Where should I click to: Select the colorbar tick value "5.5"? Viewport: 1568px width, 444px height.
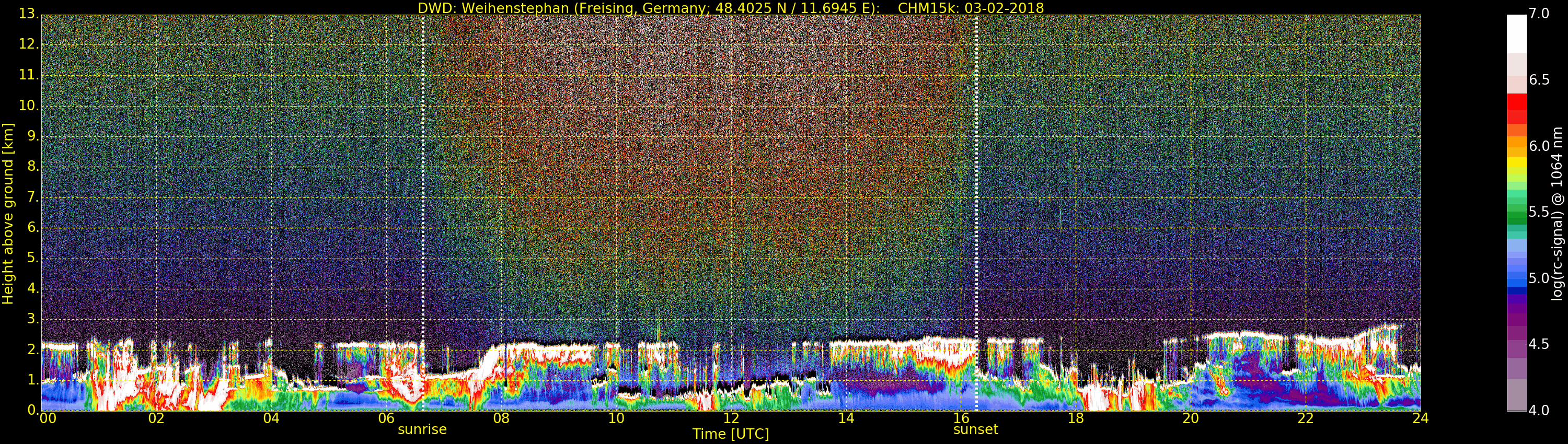(x=1540, y=212)
